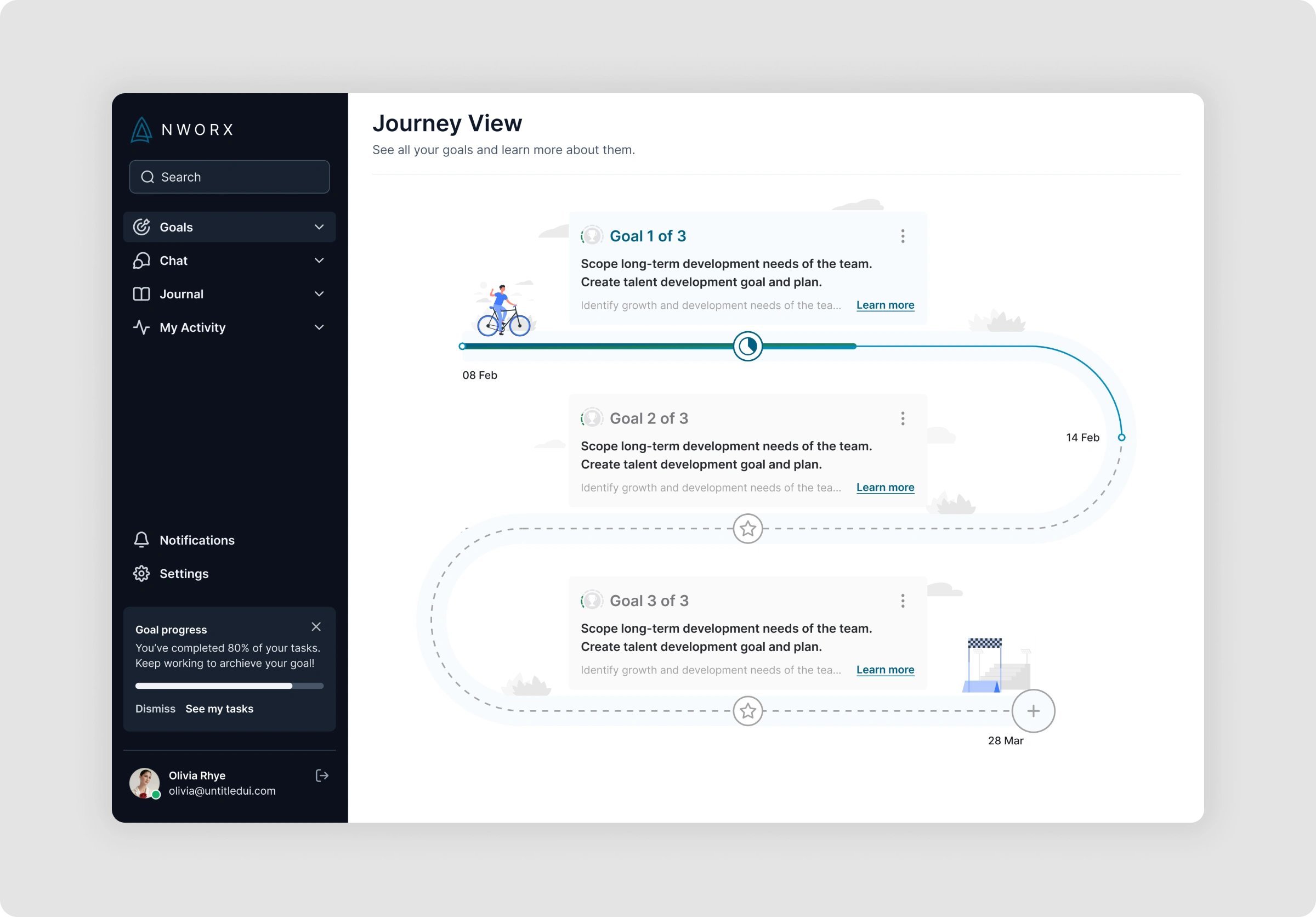Close the Goal progress card

click(316, 626)
